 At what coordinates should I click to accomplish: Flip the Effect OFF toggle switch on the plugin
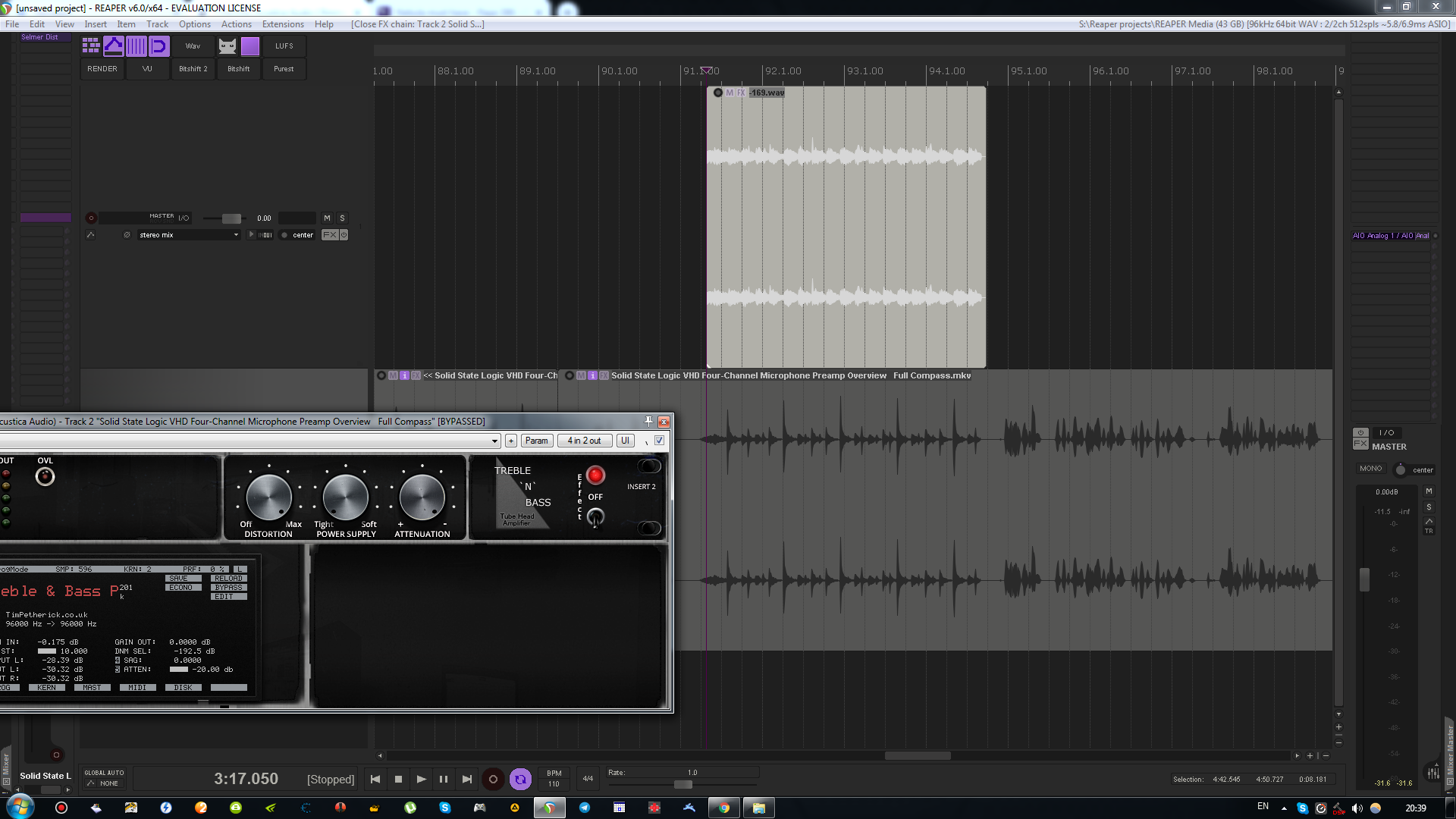coord(595,518)
